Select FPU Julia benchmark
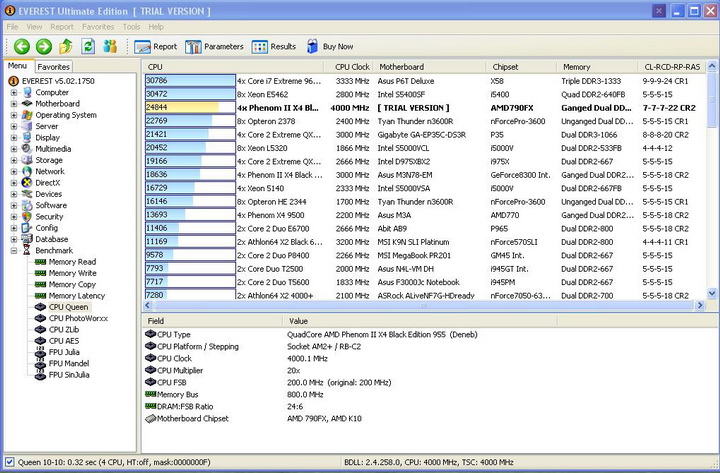Screen dimensions: 720x473 64,352
